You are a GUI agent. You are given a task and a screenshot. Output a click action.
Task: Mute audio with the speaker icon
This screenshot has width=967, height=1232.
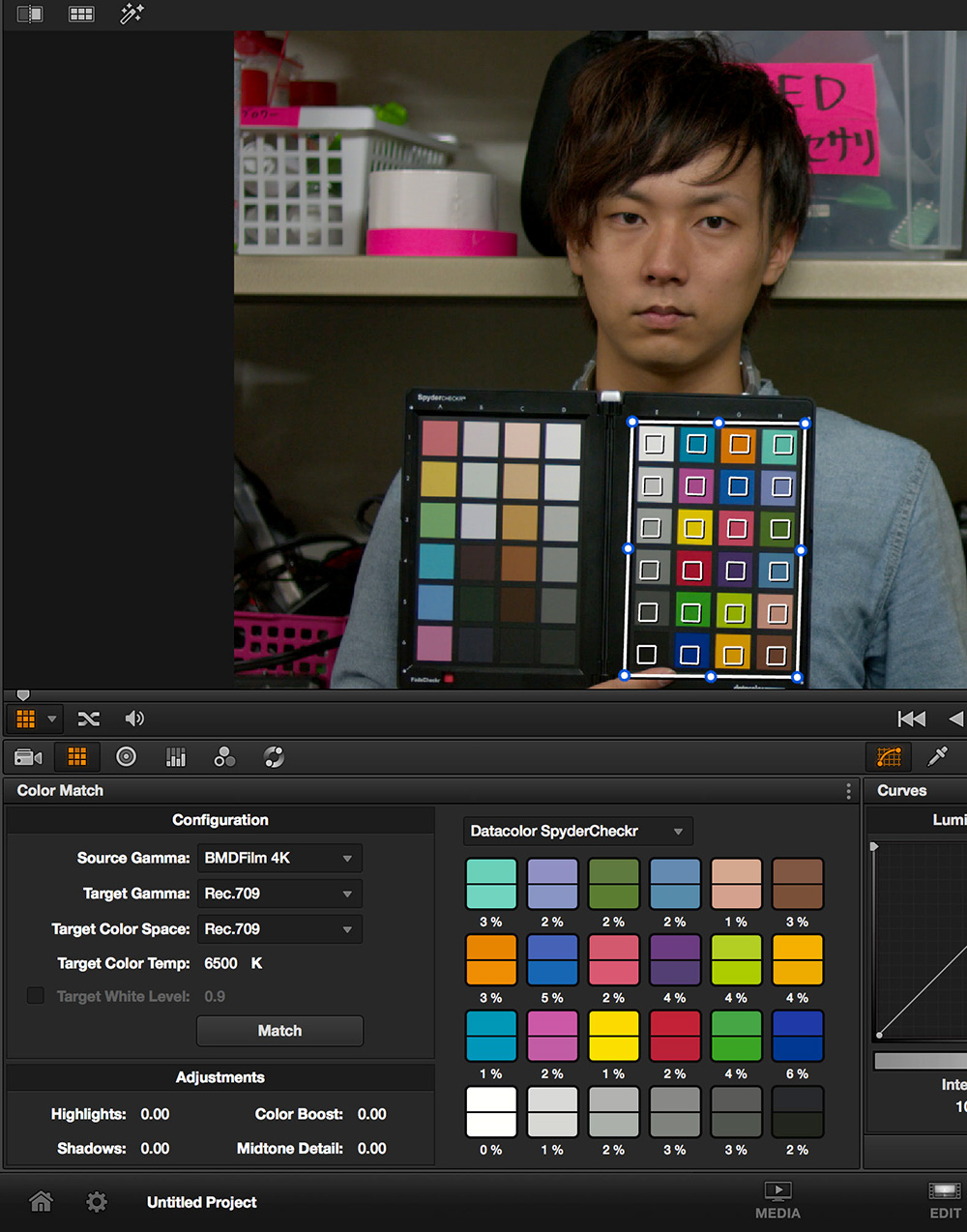pyautogui.click(x=134, y=719)
